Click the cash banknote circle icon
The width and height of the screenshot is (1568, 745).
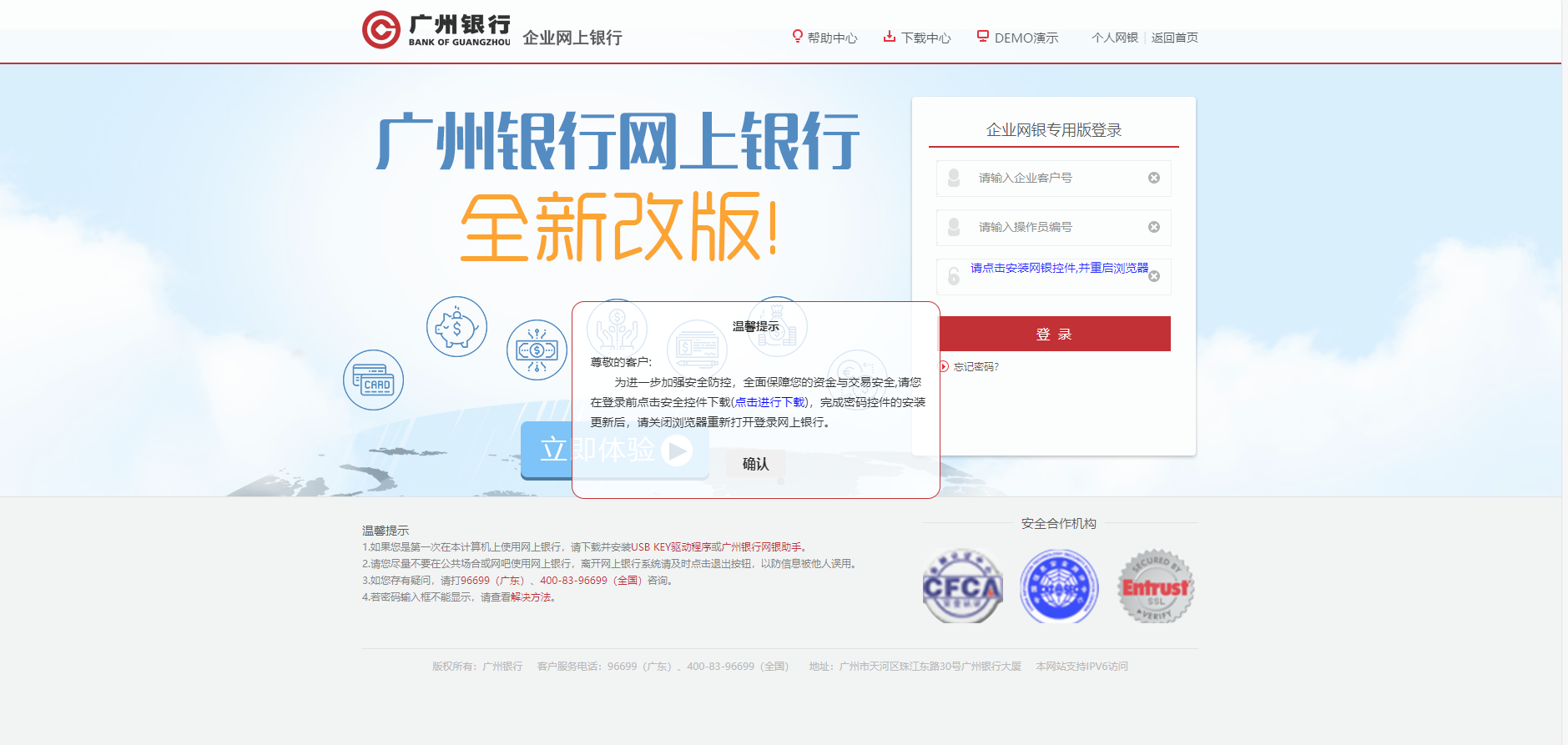tap(537, 350)
